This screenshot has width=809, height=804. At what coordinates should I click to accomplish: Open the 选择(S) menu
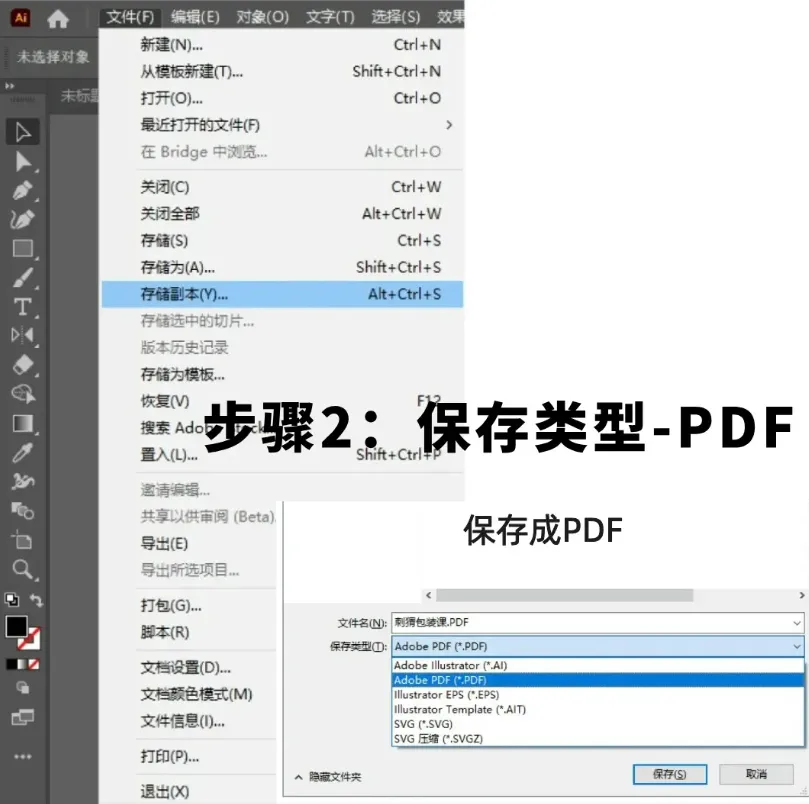[x=396, y=18]
